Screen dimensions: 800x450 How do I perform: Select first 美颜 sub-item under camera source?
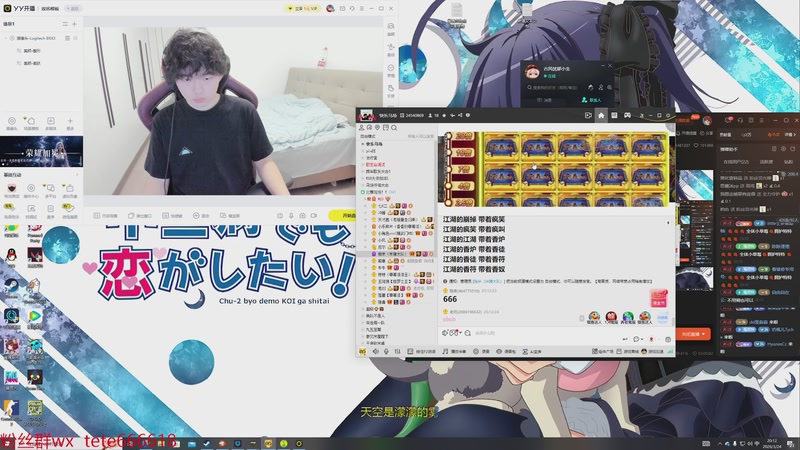point(29,51)
